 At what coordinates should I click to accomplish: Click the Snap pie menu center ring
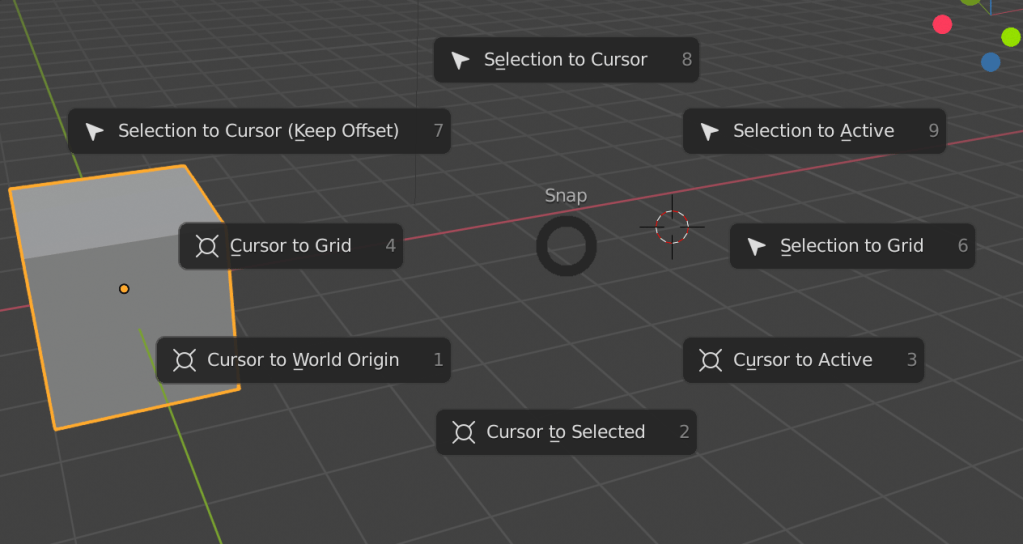pos(566,247)
